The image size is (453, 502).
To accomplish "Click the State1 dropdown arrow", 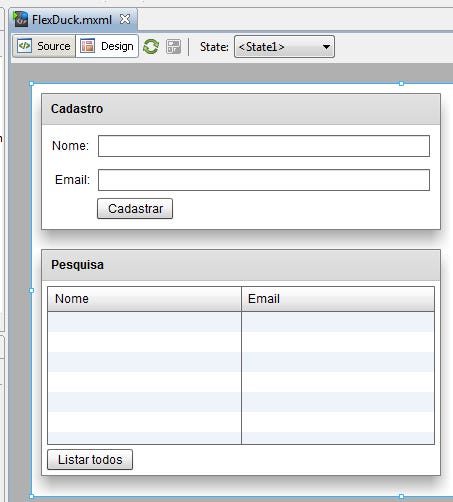I will (x=326, y=47).
